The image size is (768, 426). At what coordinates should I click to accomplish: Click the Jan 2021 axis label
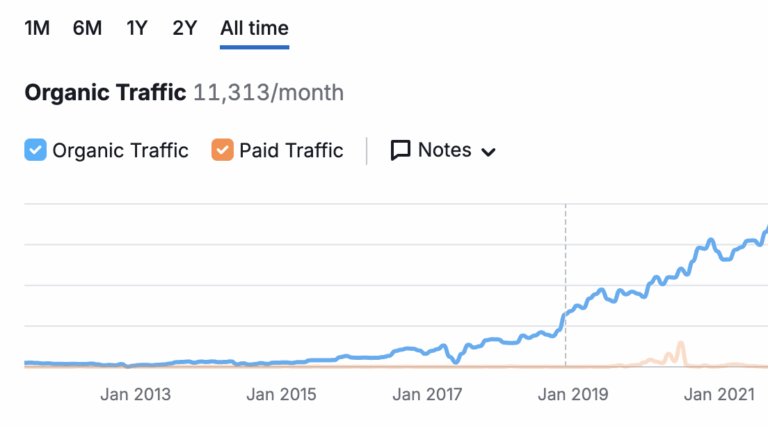pos(718,394)
